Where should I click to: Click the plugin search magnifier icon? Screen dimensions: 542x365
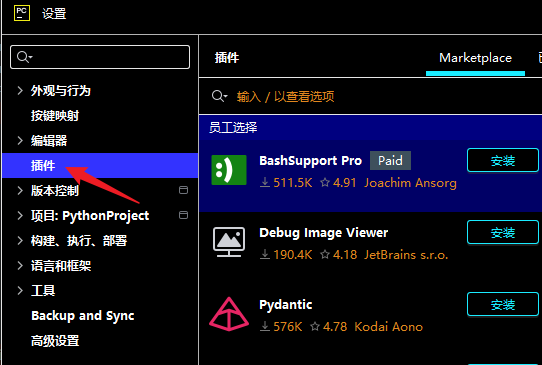(219, 96)
